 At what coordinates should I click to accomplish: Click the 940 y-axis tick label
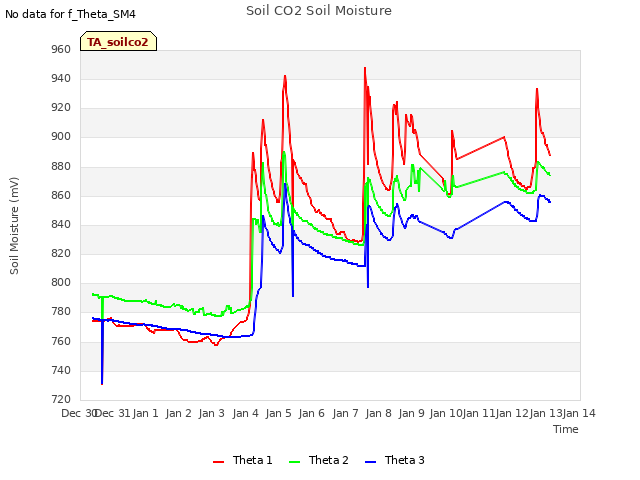[61, 78]
